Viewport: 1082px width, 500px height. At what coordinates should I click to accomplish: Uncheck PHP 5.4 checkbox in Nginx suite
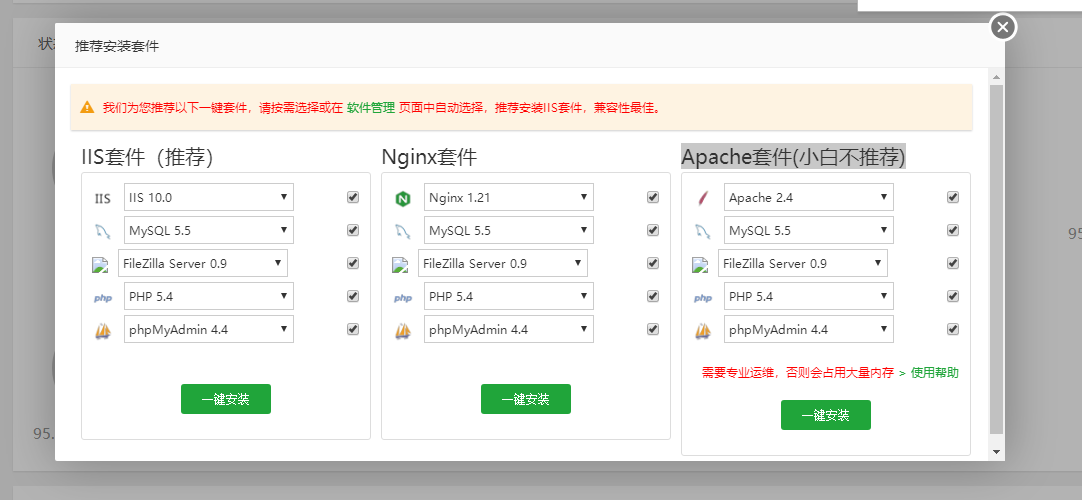tap(653, 297)
